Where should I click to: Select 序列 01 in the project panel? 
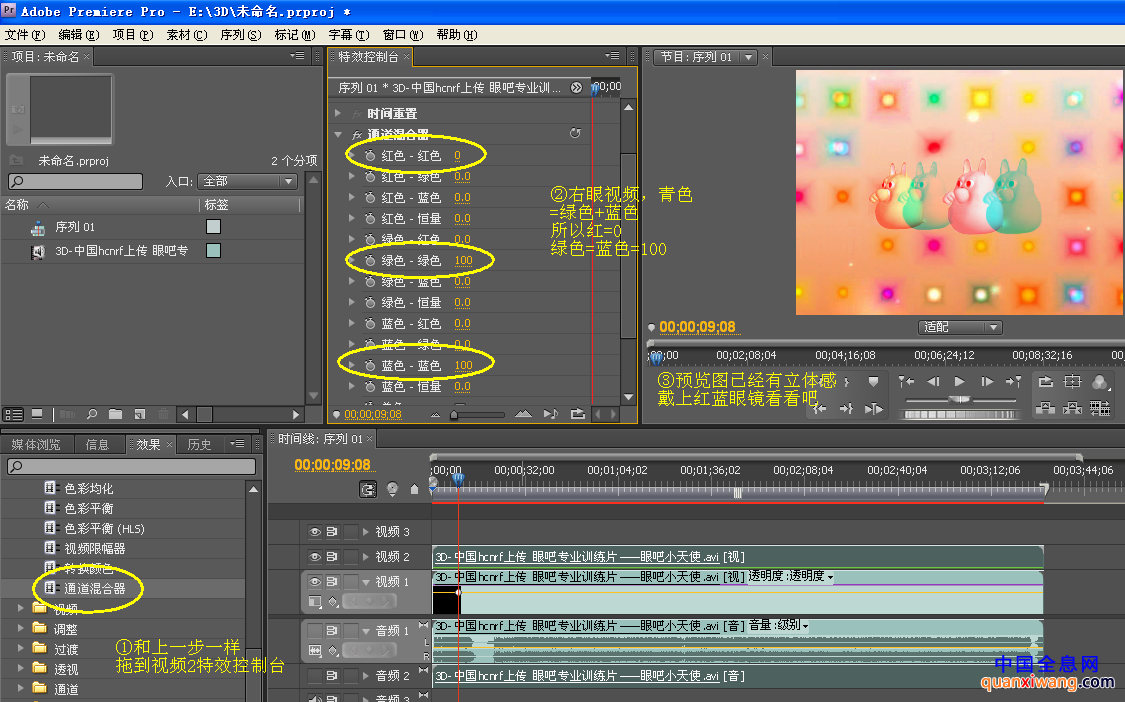pyautogui.click(x=75, y=227)
